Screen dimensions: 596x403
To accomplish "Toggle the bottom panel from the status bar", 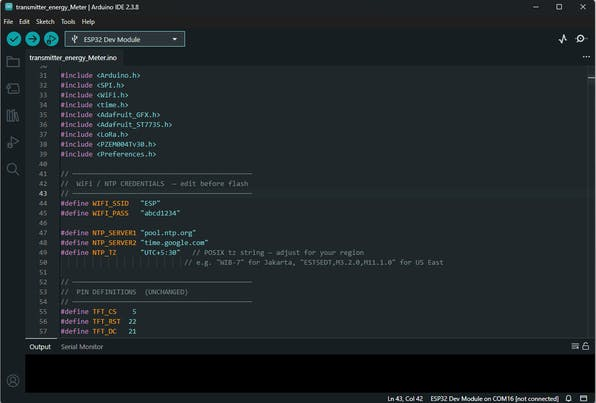I will [584, 398].
